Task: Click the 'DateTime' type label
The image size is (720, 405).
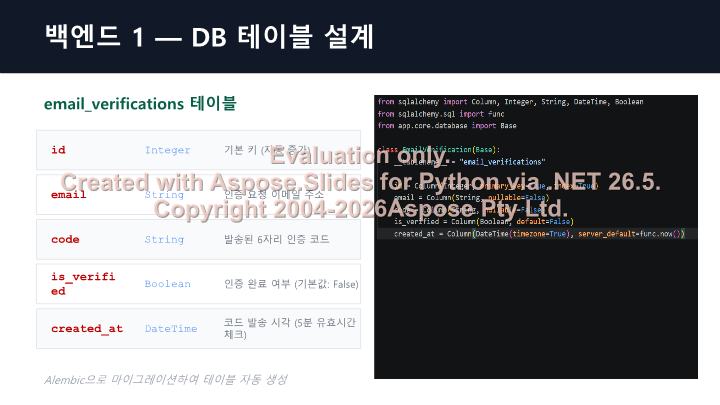Action: (x=171, y=329)
